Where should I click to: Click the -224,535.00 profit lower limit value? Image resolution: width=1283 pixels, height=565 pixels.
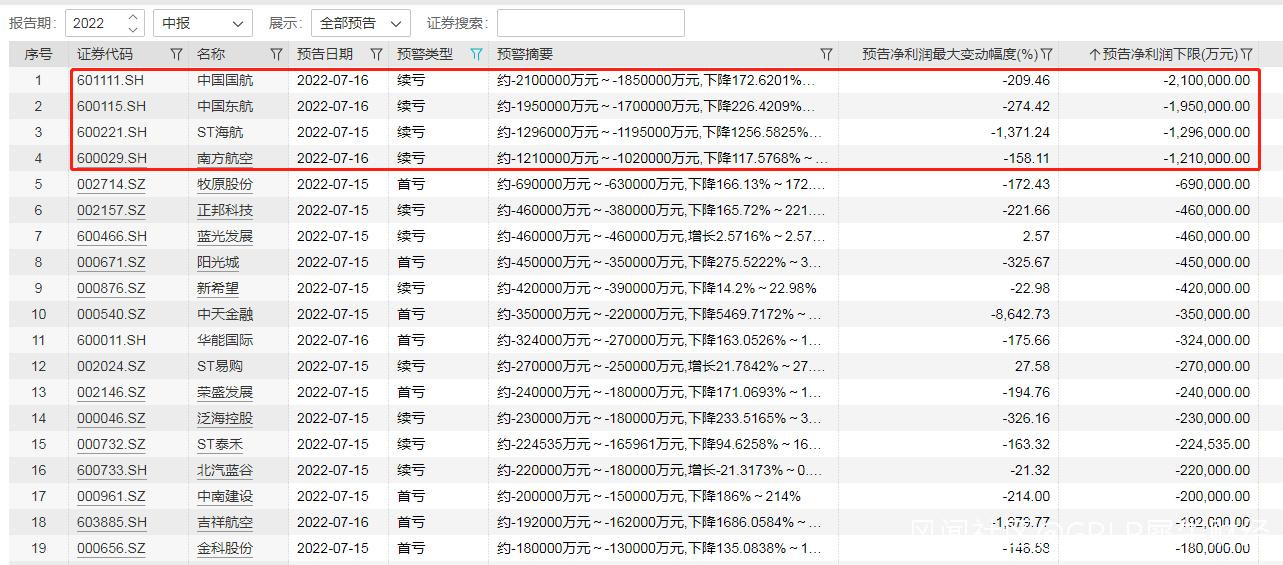[1210, 444]
